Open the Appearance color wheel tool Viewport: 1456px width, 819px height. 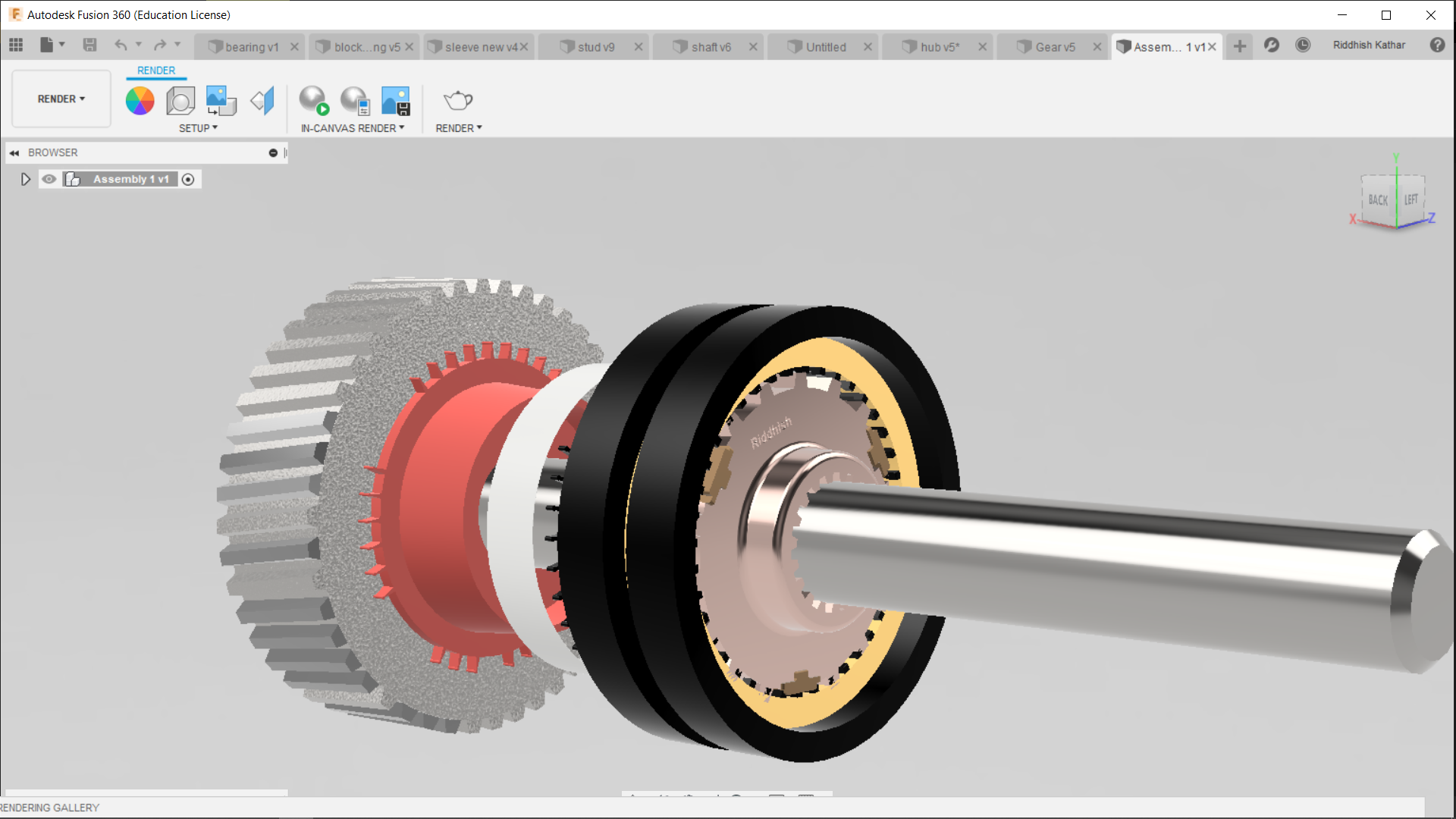point(140,100)
